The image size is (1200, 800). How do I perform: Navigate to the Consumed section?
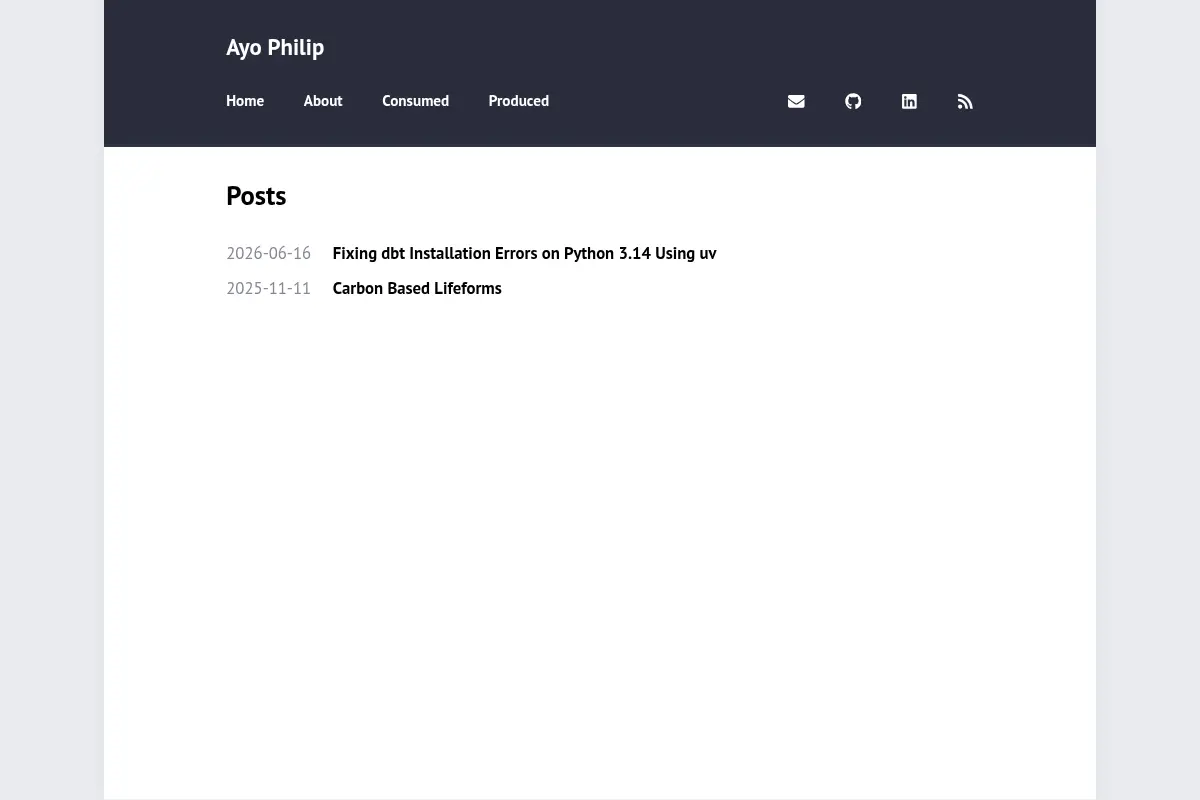[x=415, y=101]
